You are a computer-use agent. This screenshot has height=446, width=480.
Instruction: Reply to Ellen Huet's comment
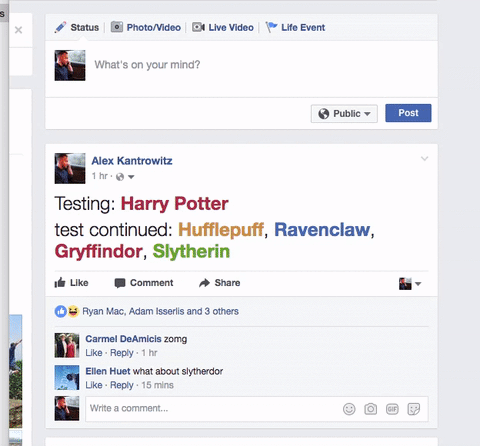click(122, 385)
